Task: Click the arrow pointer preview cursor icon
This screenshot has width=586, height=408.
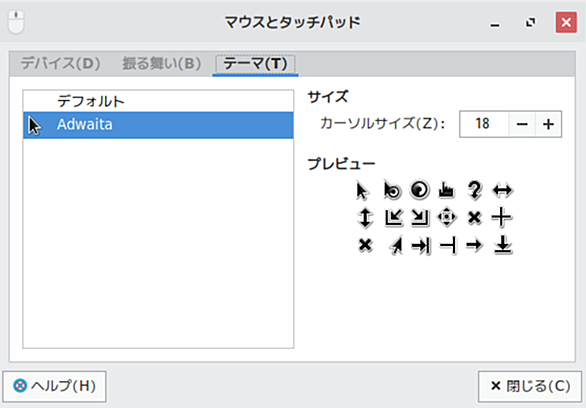Action: 363,191
